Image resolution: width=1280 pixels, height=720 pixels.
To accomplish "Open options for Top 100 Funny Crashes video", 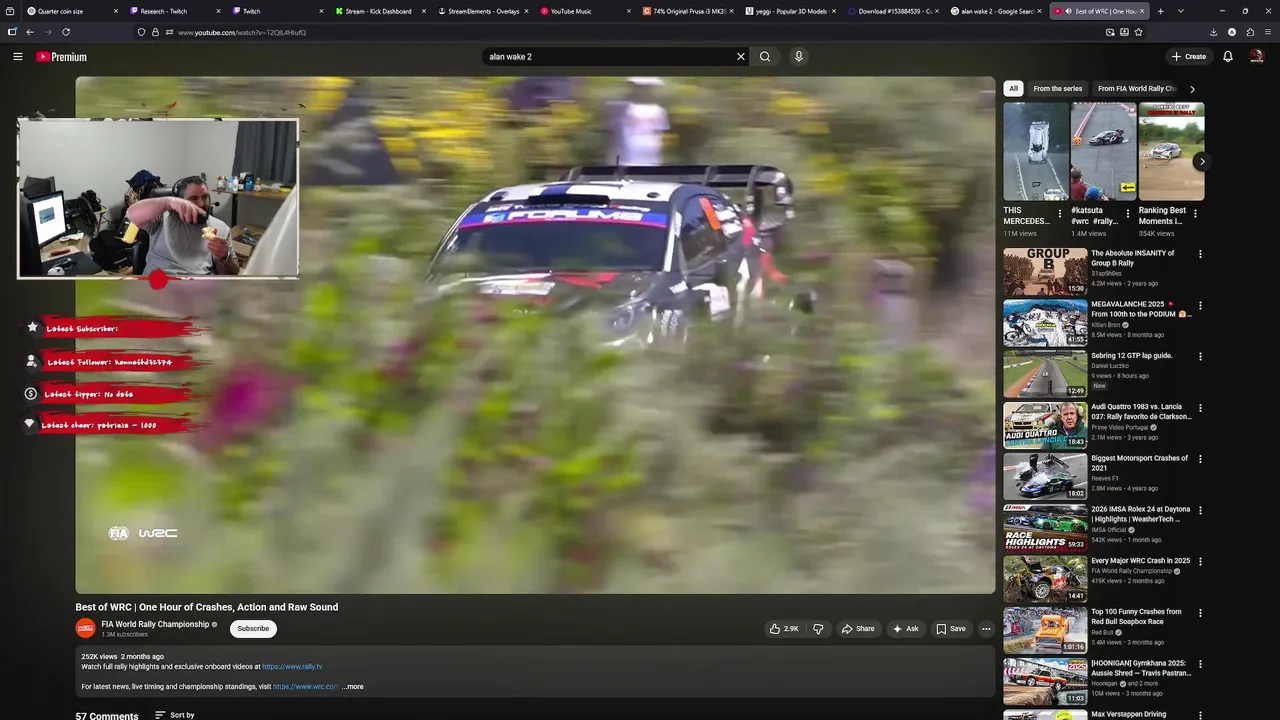I will pos(1200,612).
